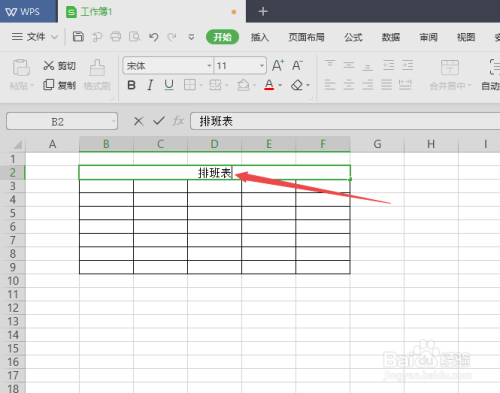Expand fill color dropdown arrow
Screen dimensions: 500x393
[254, 86]
